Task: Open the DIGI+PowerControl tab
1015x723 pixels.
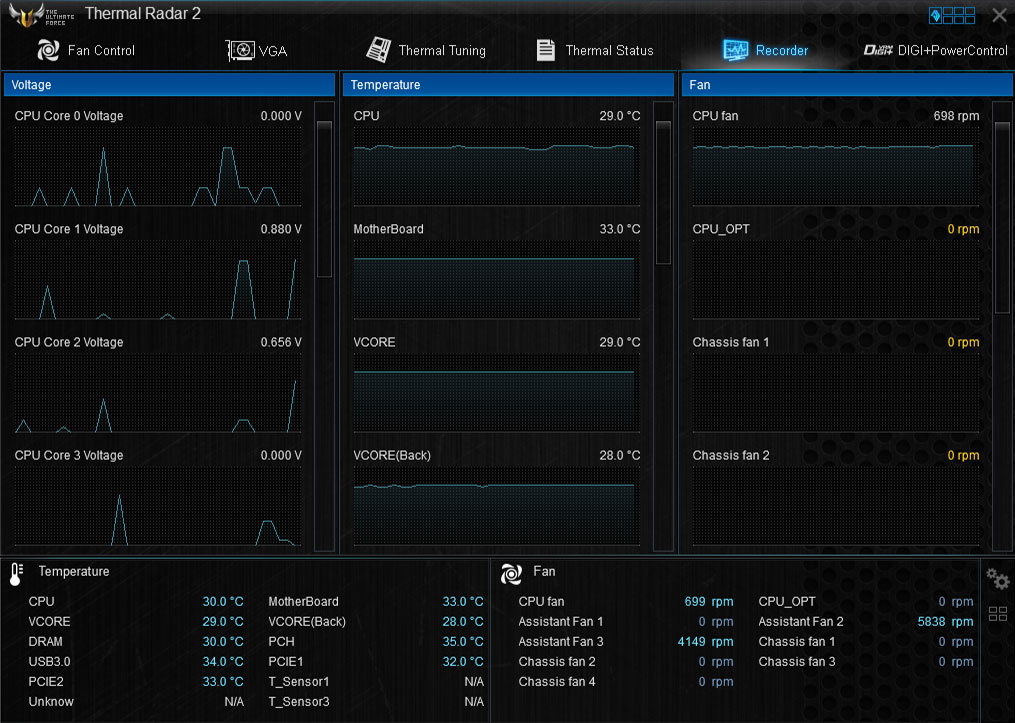Action: tap(935, 50)
